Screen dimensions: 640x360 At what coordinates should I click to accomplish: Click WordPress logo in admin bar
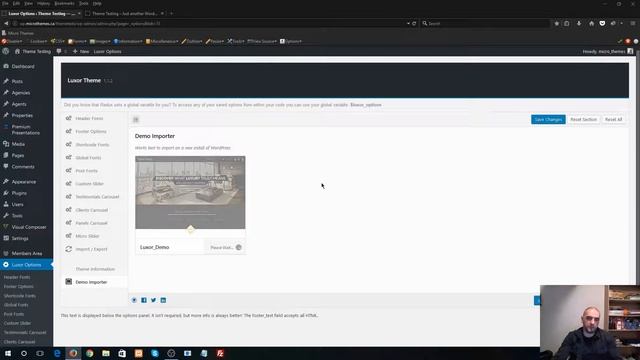[6, 51]
